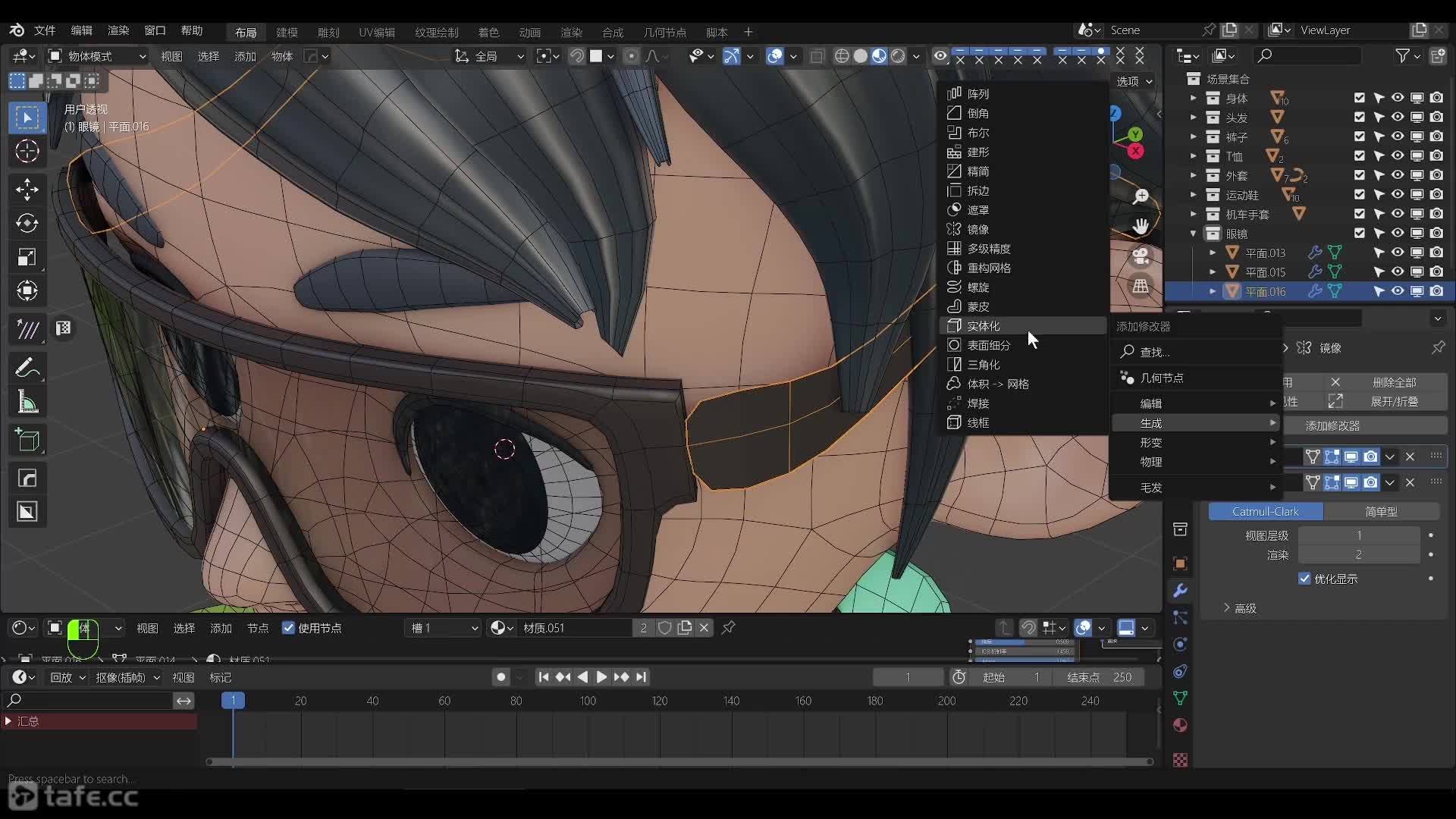Screen dimensions: 1456x819
Task: Hide 平面.013 object eye icon
Action: click(1398, 252)
